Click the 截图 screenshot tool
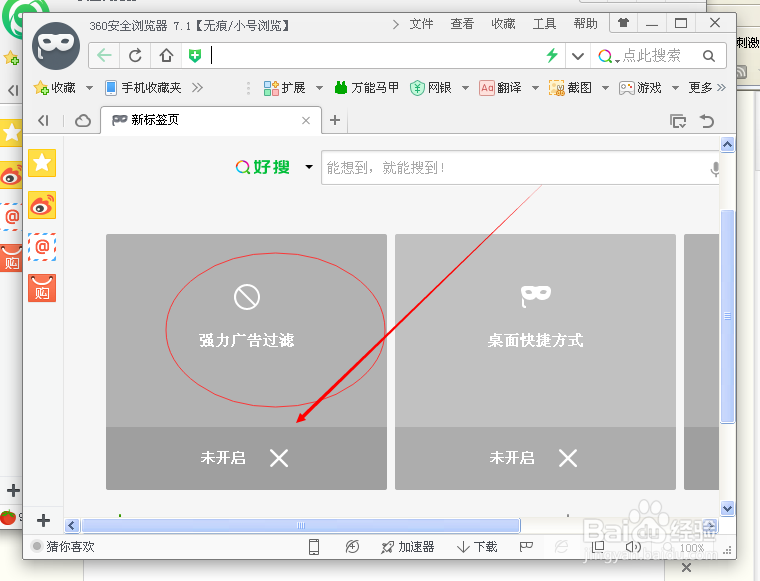The image size is (760, 581). (570, 88)
